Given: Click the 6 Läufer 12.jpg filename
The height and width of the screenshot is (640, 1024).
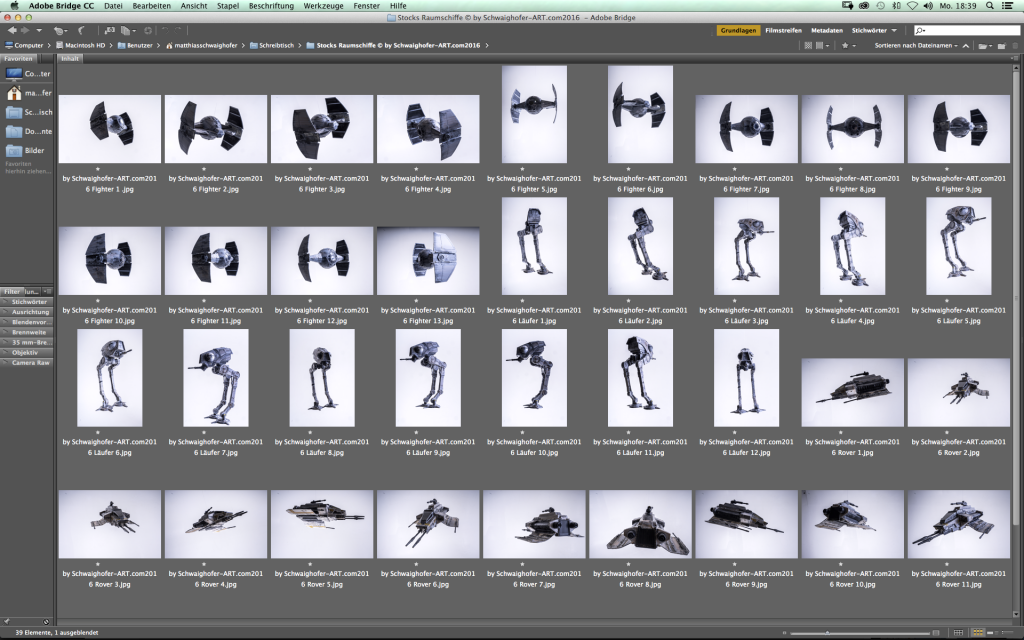Looking at the screenshot, I should [746, 452].
